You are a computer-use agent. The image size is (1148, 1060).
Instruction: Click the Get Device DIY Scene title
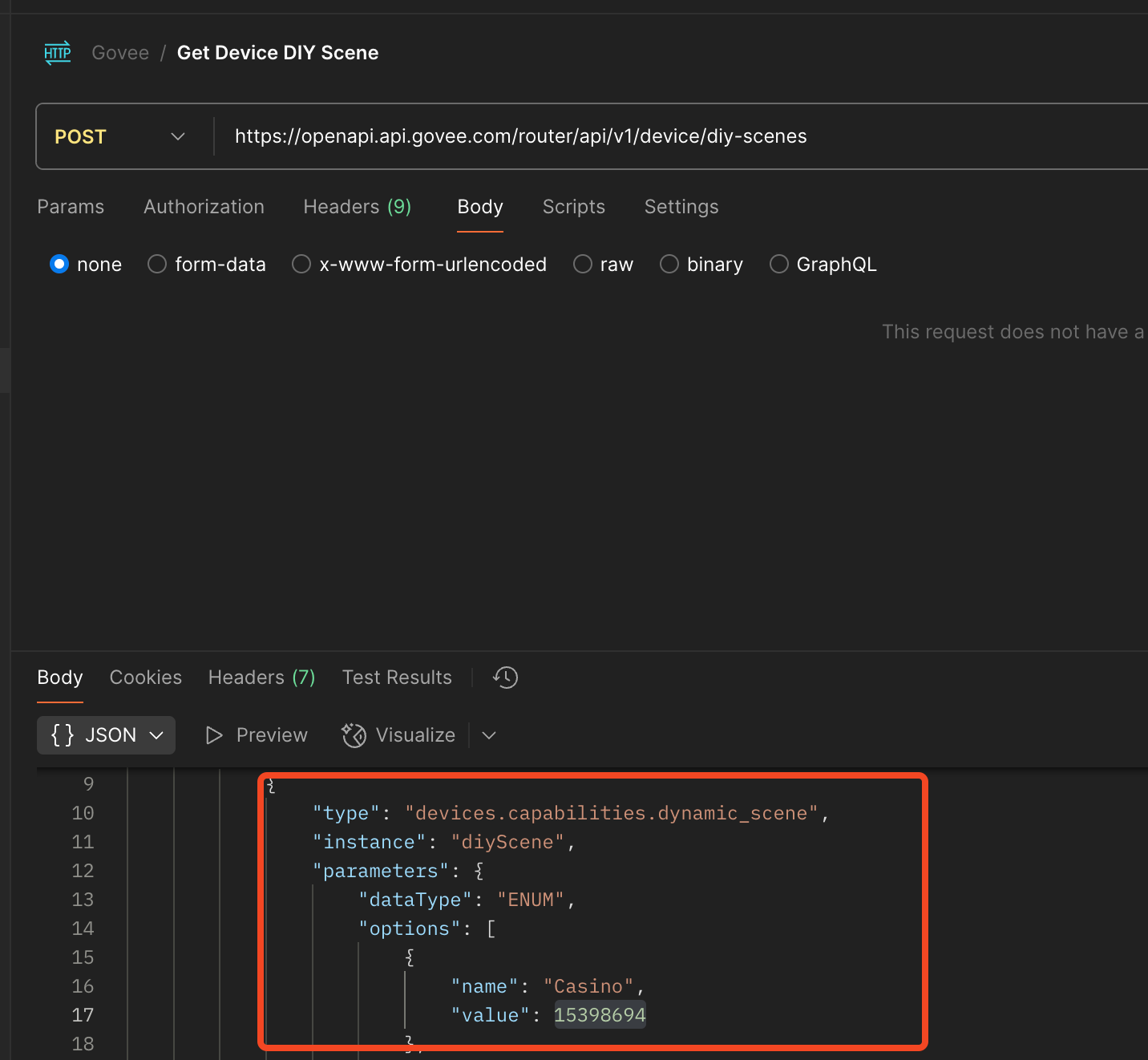pyautogui.click(x=277, y=53)
